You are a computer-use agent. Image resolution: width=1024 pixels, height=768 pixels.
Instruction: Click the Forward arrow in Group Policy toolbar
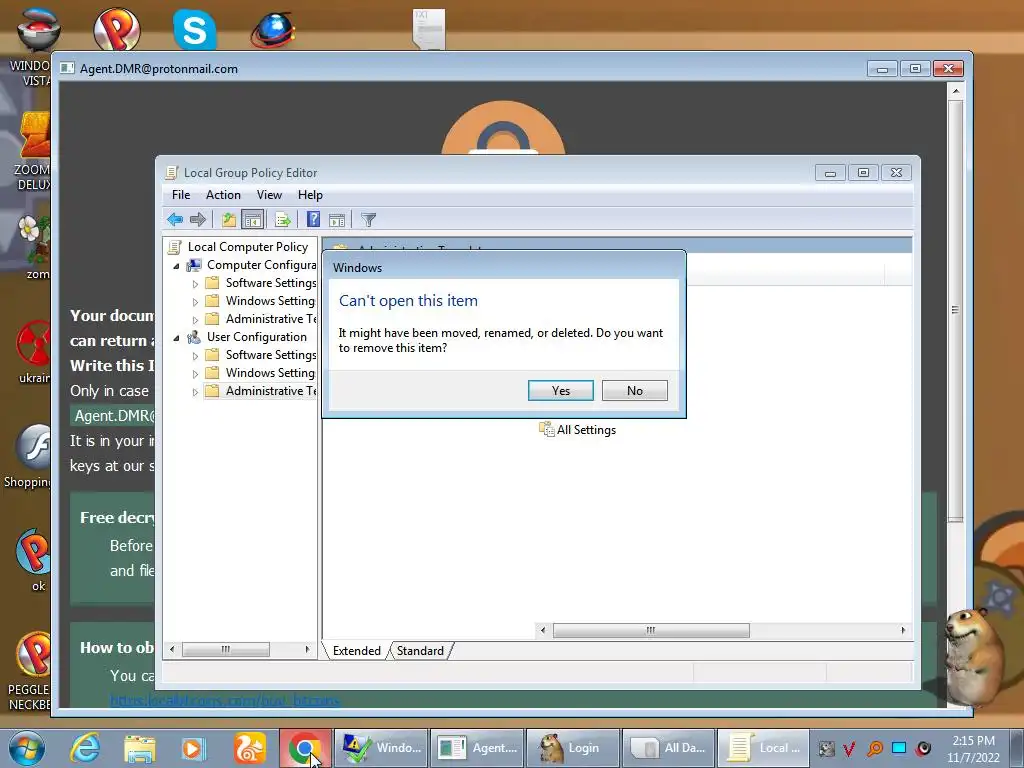198,219
